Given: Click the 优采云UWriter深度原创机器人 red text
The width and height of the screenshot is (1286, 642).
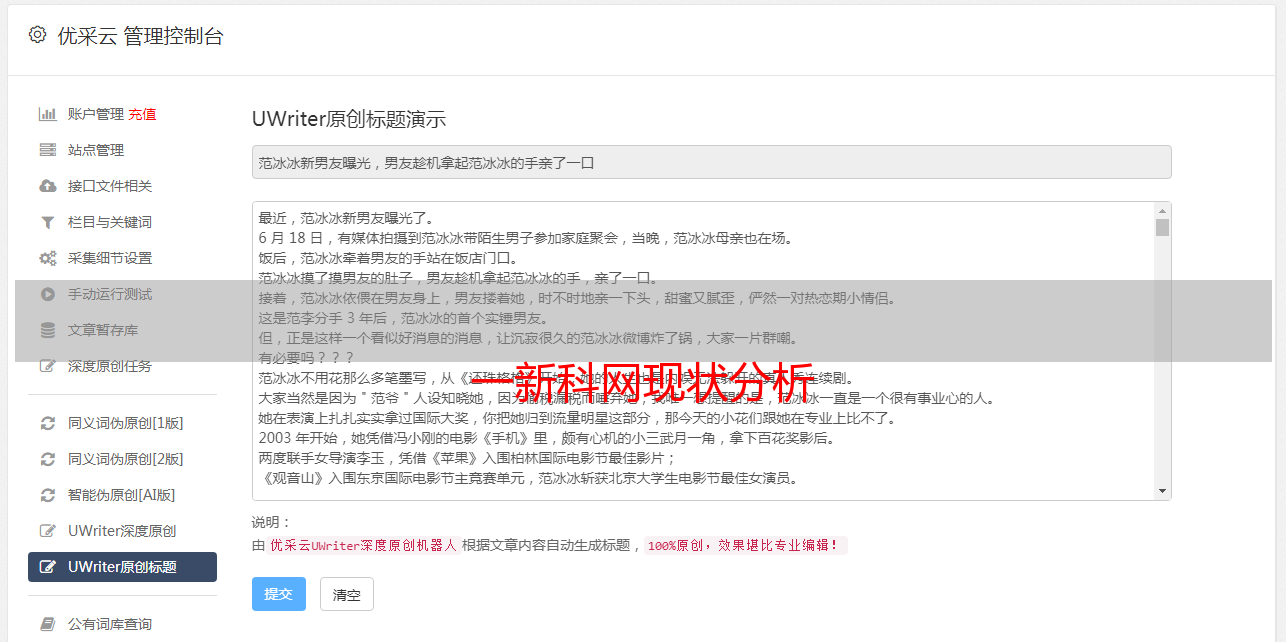Looking at the screenshot, I should [363, 546].
